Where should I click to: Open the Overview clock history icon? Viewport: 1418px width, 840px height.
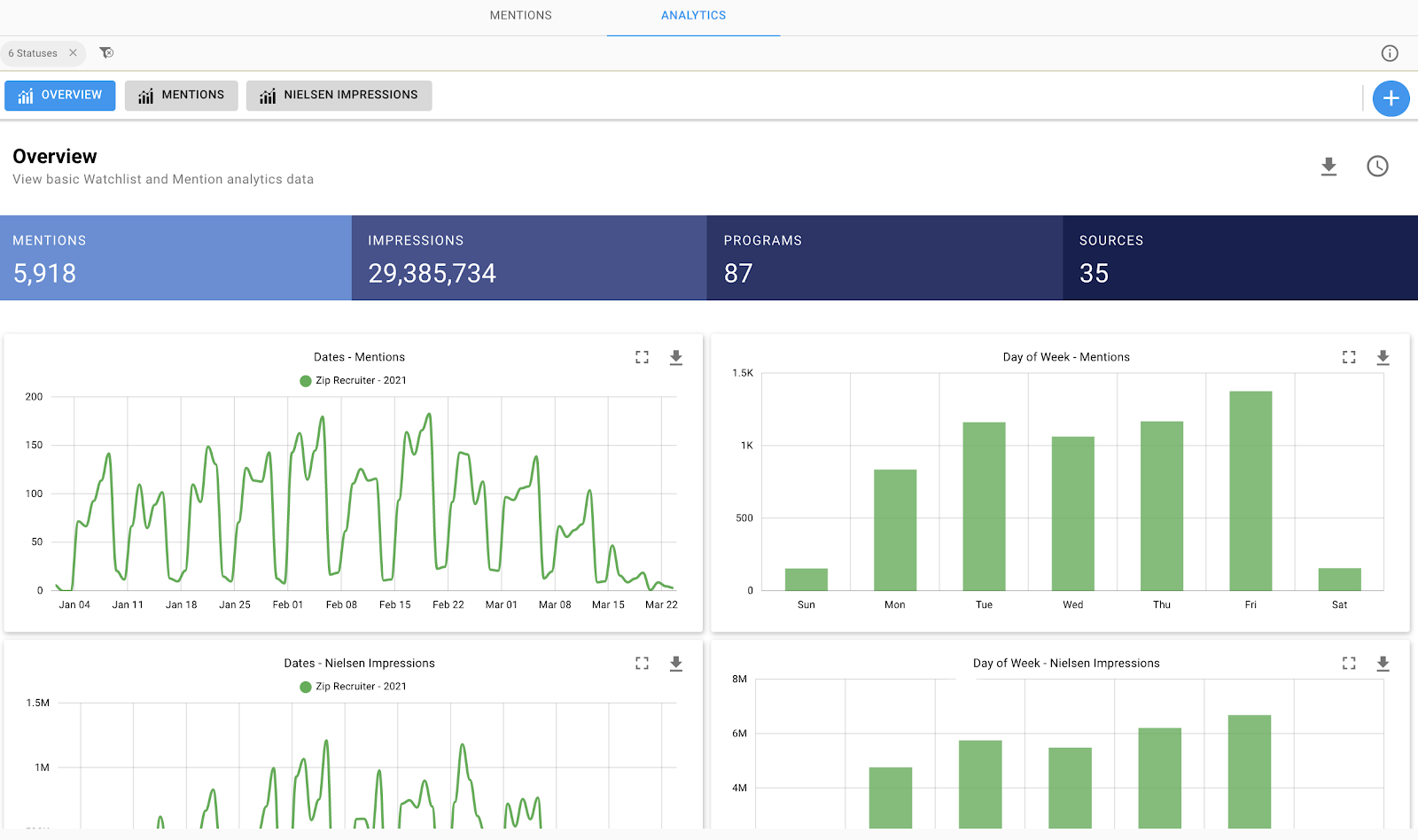1376,167
